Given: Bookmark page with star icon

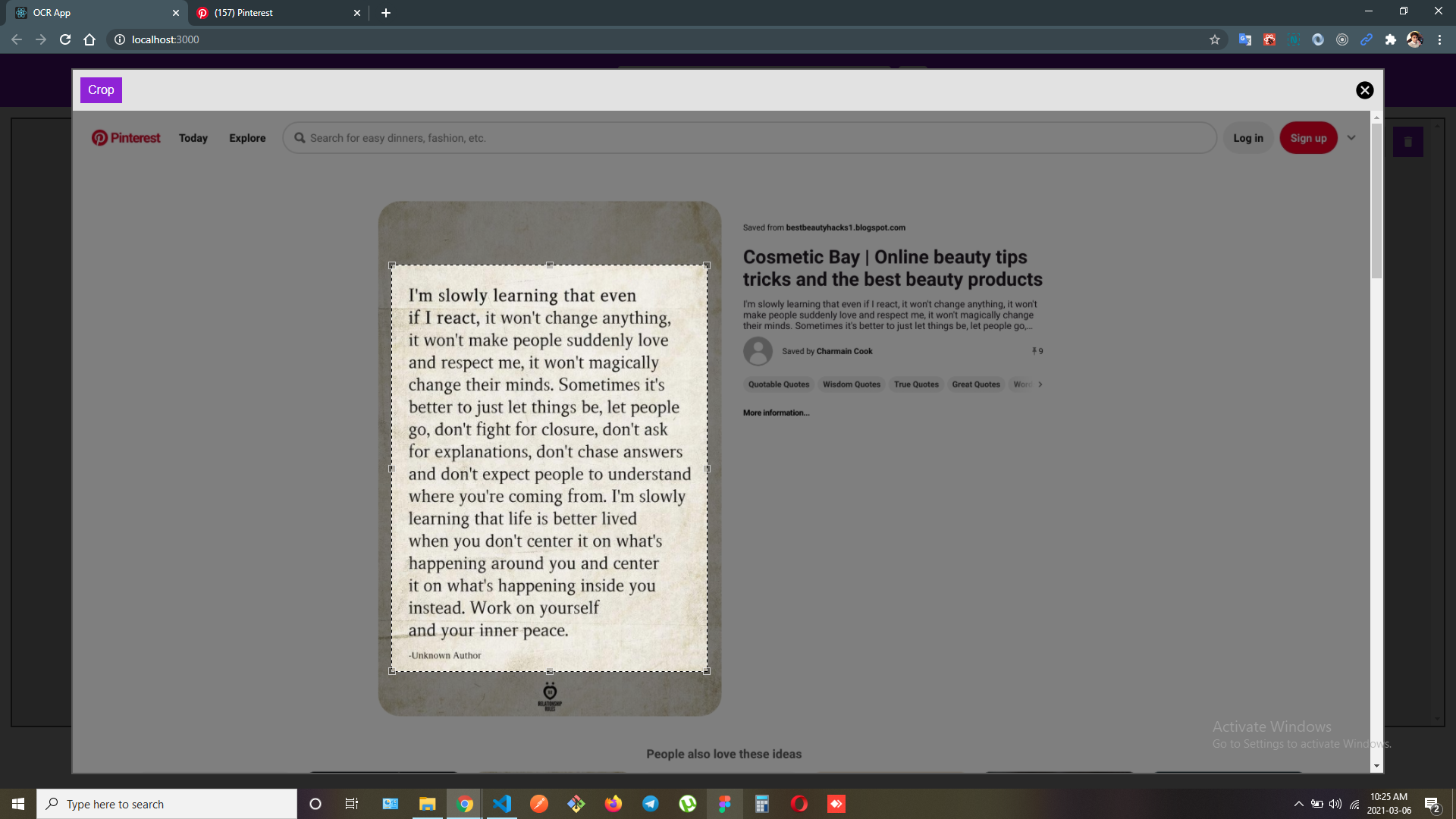Looking at the screenshot, I should pyautogui.click(x=1214, y=39).
